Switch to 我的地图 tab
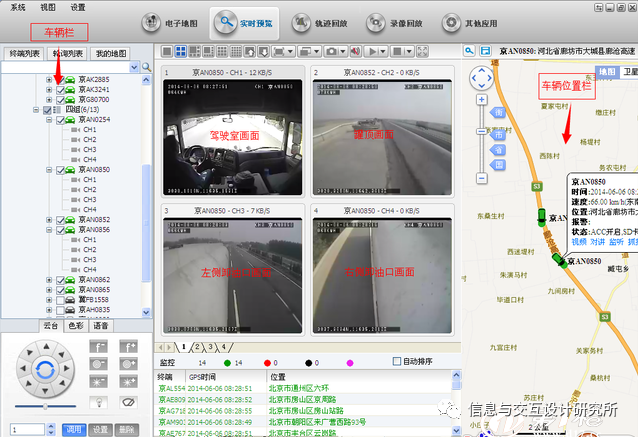The width and height of the screenshot is (638, 437). (x=111, y=53)
